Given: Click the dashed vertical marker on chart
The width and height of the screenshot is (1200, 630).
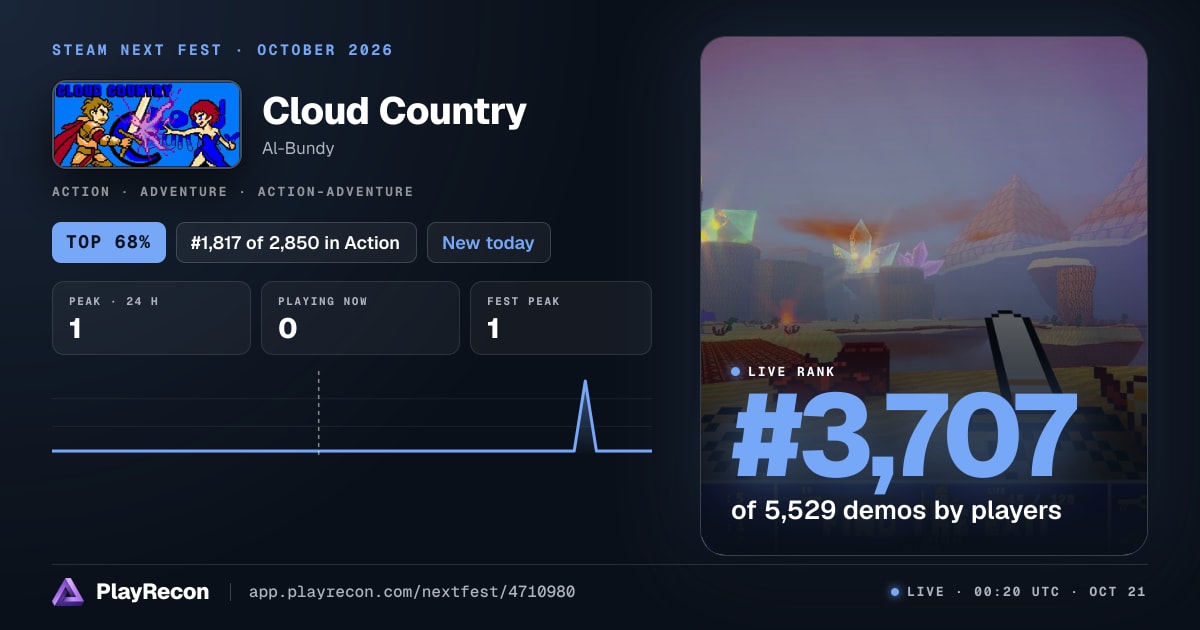Looking at the screenshot, I should coord(318,412).
